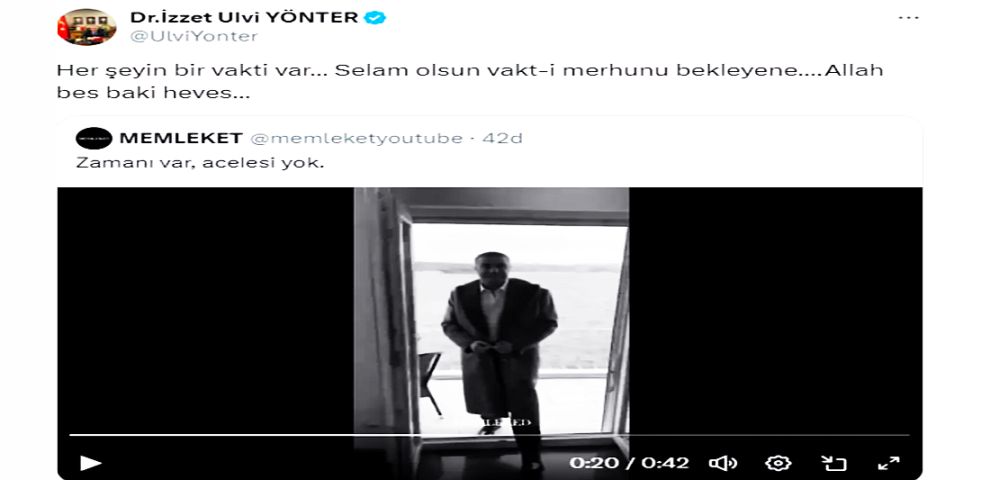Mute the video volume speaker icon

pyautogui.click(x=722, y=463)
